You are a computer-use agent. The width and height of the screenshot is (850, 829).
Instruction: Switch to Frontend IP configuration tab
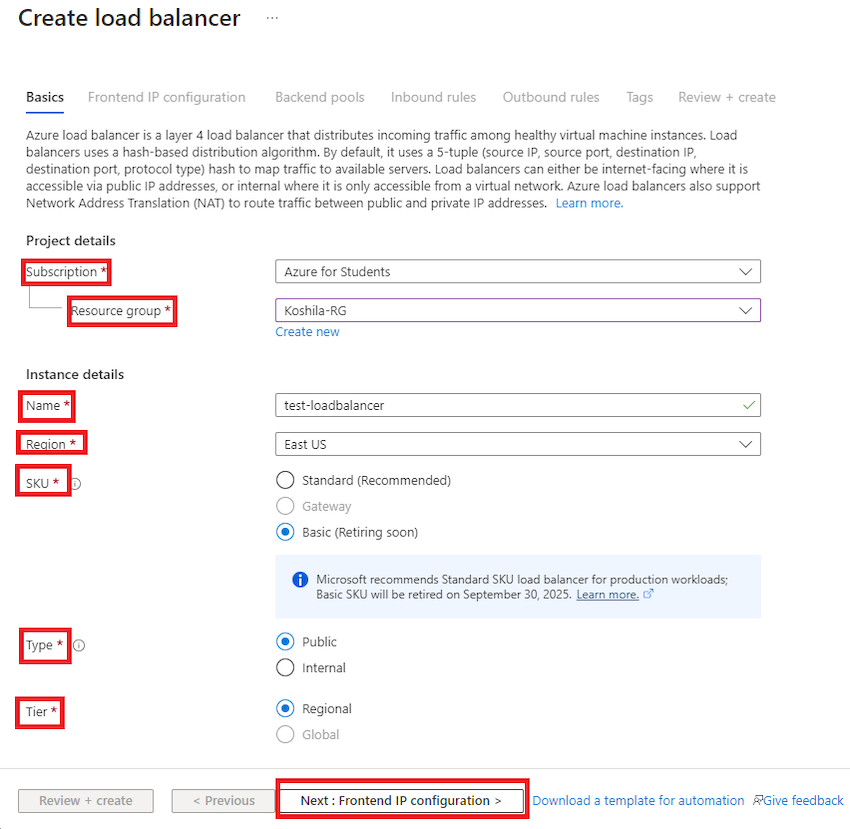coord(166,97)
